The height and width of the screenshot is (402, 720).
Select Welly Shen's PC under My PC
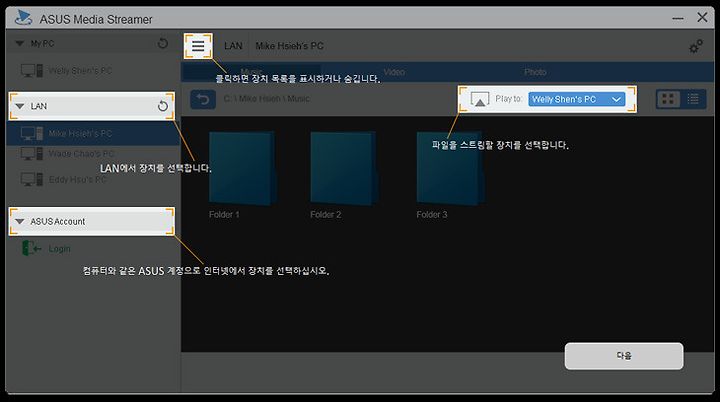(x=93, y=71)
